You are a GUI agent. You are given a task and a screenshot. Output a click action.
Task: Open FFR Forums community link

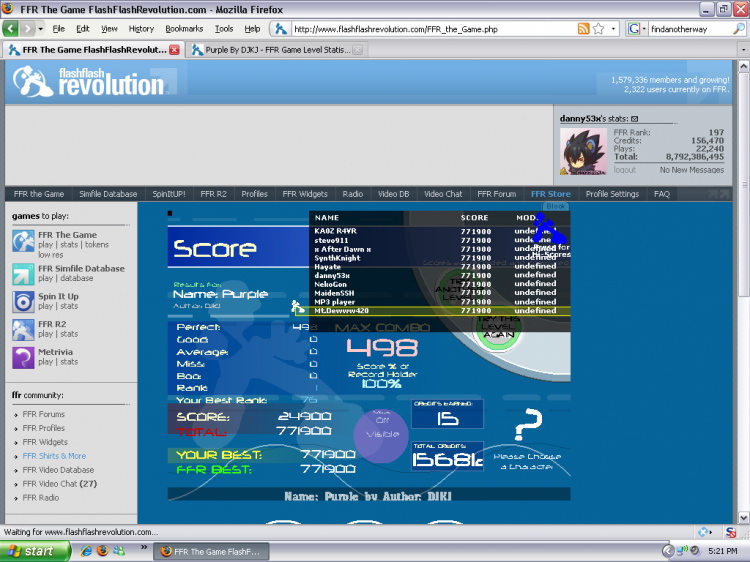point(44,414)
